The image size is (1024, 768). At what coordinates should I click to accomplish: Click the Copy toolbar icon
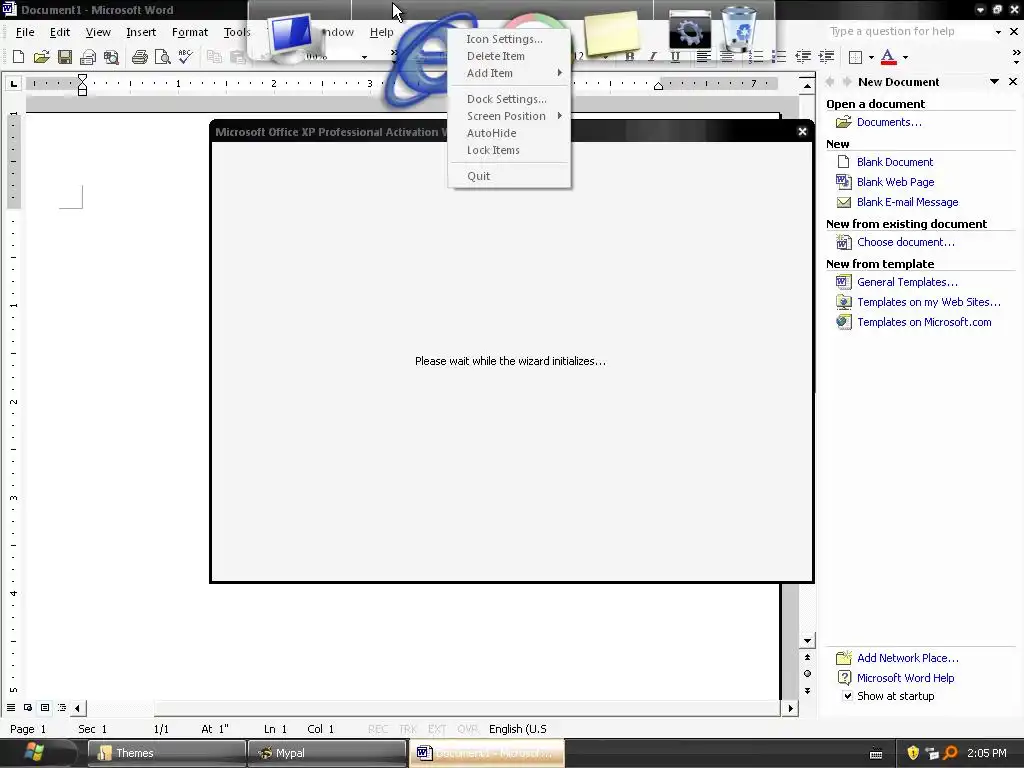pyautogui.click(x=214, y=57)
